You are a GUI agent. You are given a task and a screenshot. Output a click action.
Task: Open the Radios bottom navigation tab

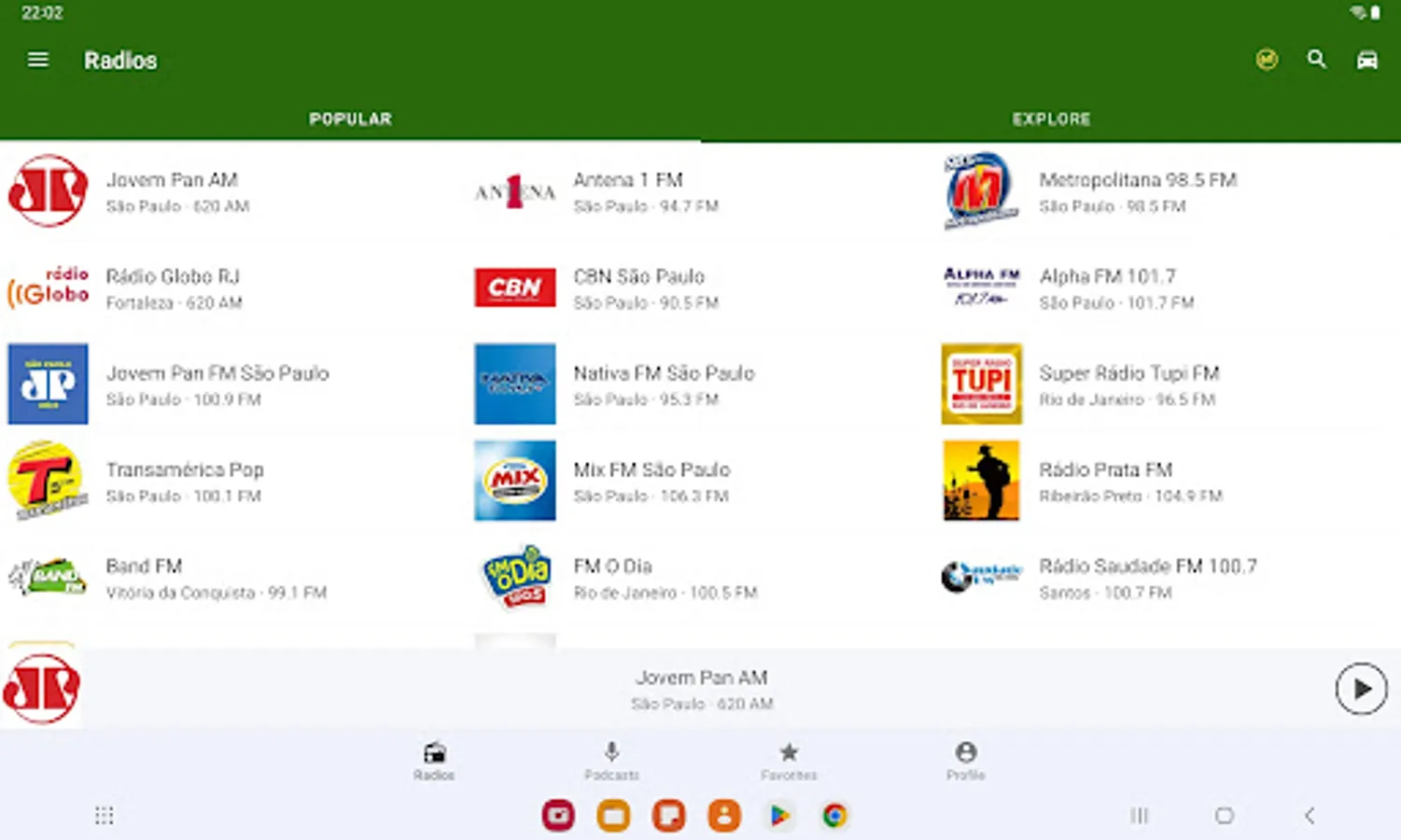434,761
